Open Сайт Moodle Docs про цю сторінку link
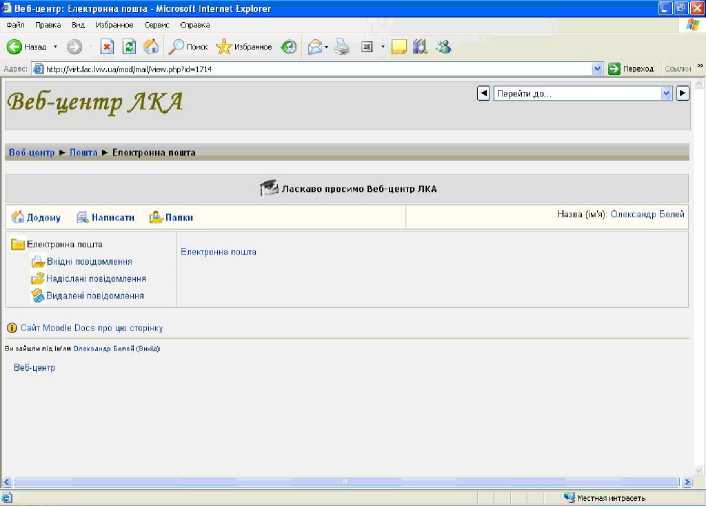This screenshot has width=706, height=507. point(91,328)
